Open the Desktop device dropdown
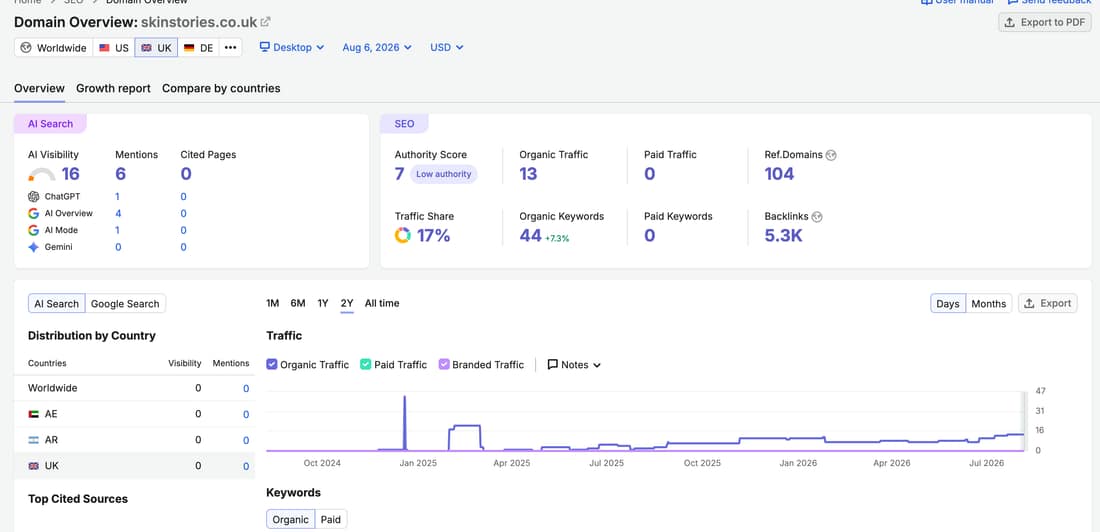Screen dimensions: 1100x532 pyautogui.click(x=292, y=48)
